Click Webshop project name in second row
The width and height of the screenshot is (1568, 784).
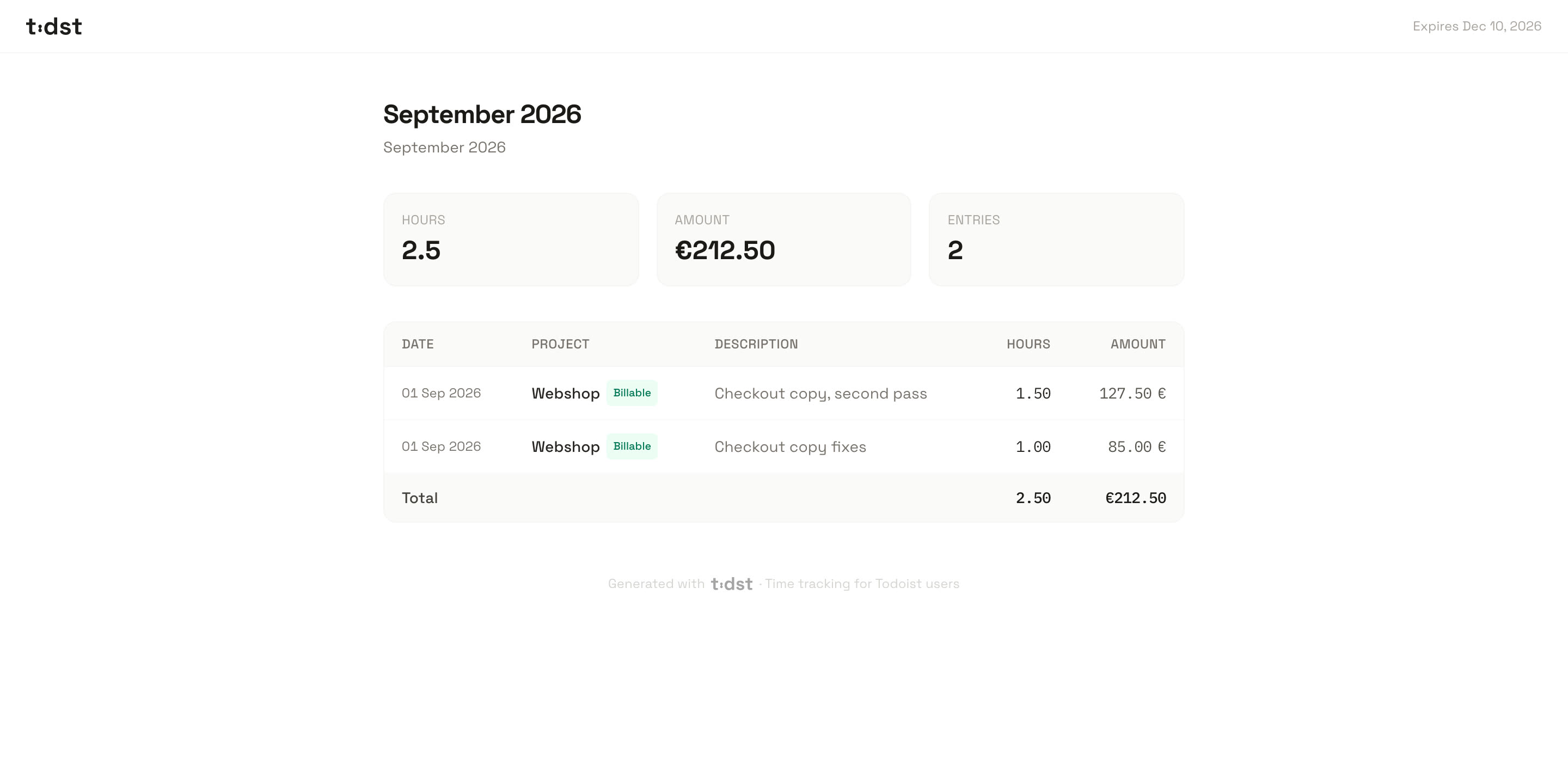click(x=566, y=447)
